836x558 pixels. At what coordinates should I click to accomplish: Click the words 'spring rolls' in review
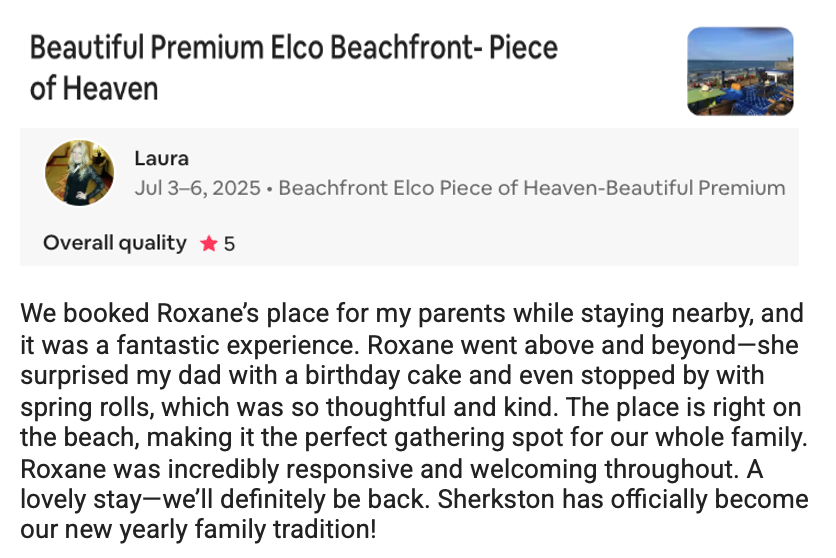click(x=87, y=408)
